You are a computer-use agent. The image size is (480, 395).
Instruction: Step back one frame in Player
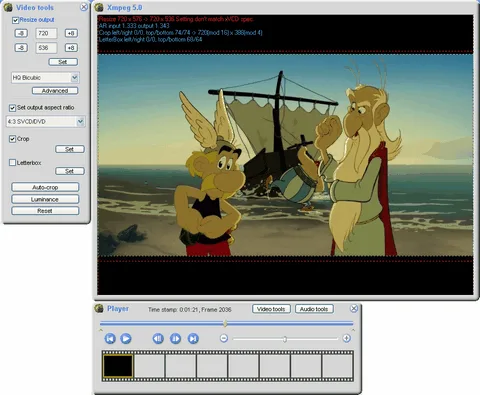coord(158,338)
